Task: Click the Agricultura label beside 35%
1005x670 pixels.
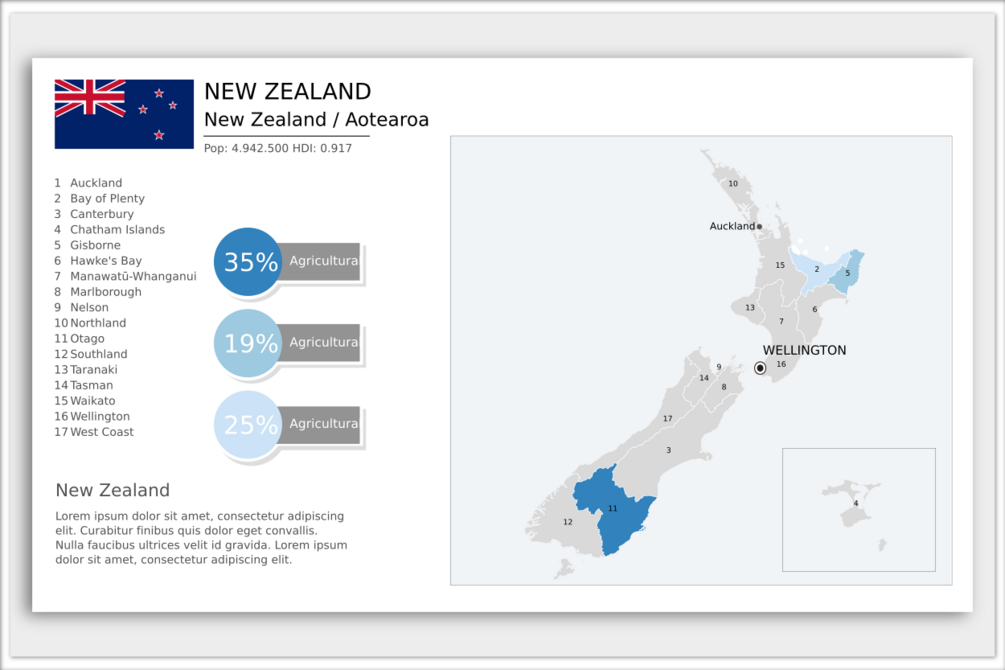Action: pyautogui.click(x=323, y=261)
